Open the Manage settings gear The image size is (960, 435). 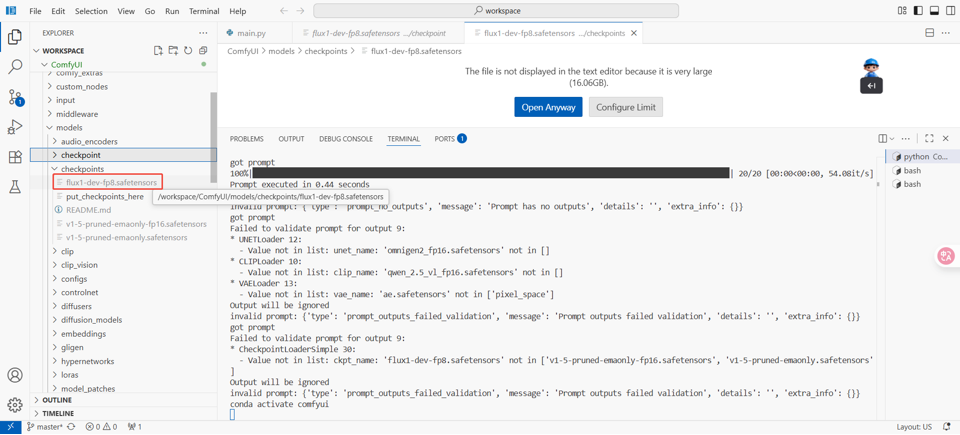15,405
